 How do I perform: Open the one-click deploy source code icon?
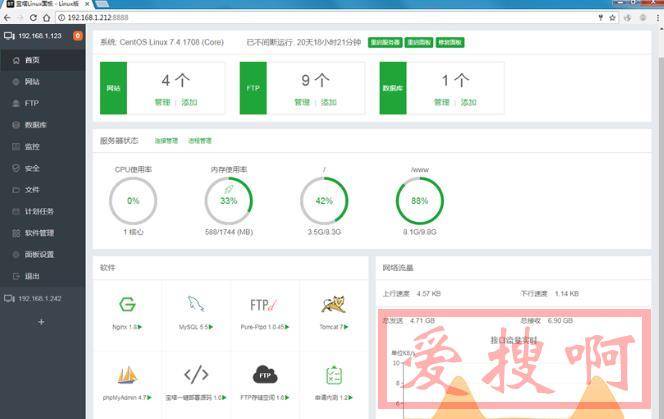tap(195, 375)
